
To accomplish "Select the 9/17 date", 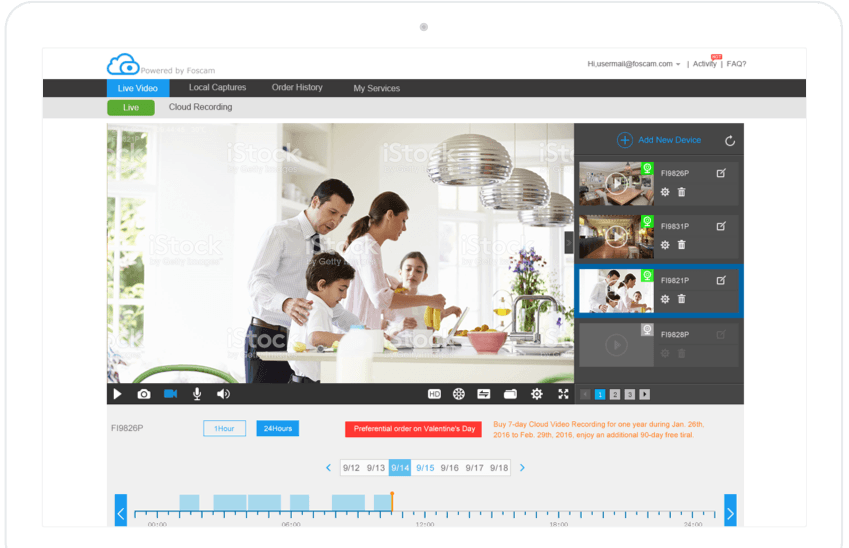I will click(x=474, y=468).
